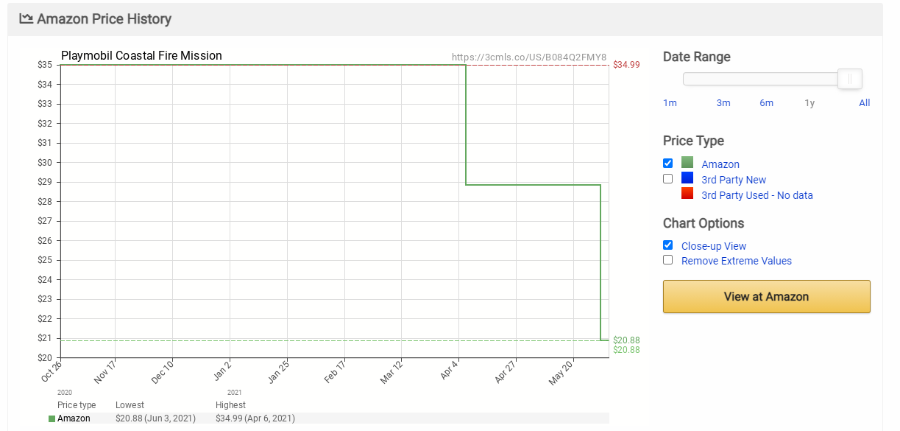
Task: Check the Remove Extreme Values box
Action: tap(668, 260)
